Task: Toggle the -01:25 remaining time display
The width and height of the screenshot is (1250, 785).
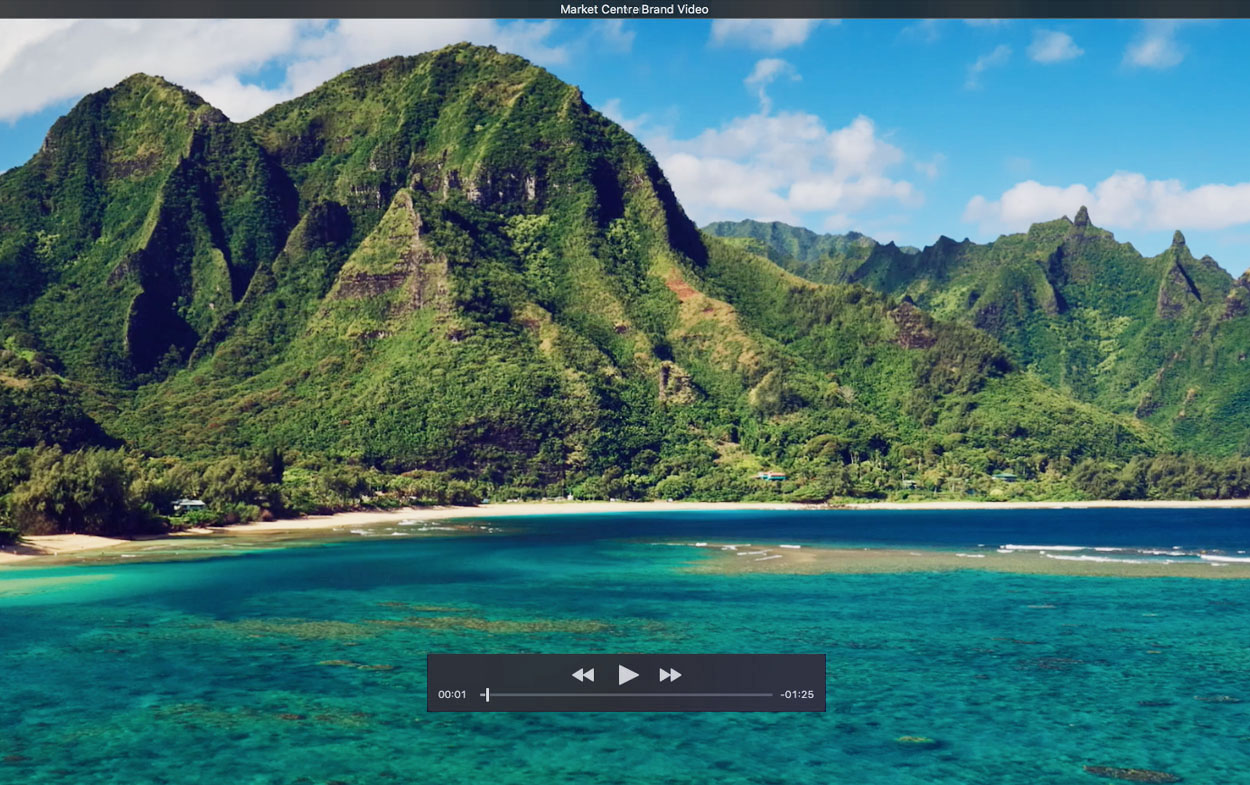Action: (x=797, y=695)
